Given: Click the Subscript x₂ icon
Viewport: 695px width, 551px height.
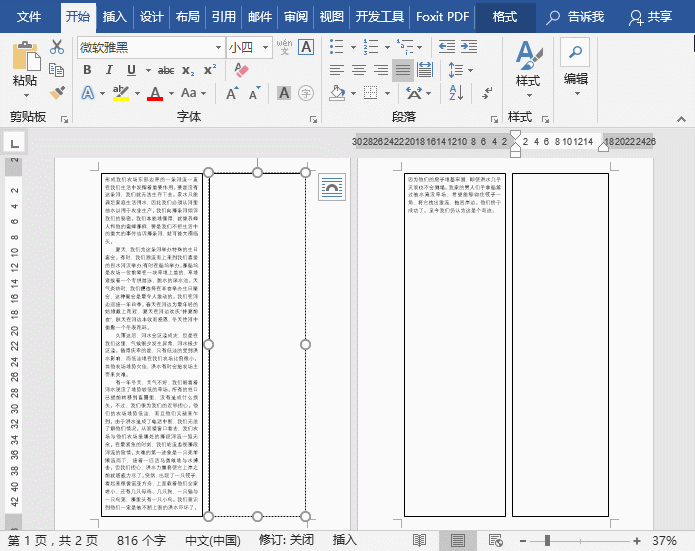Looking at the screenshot, I should 189,70.
